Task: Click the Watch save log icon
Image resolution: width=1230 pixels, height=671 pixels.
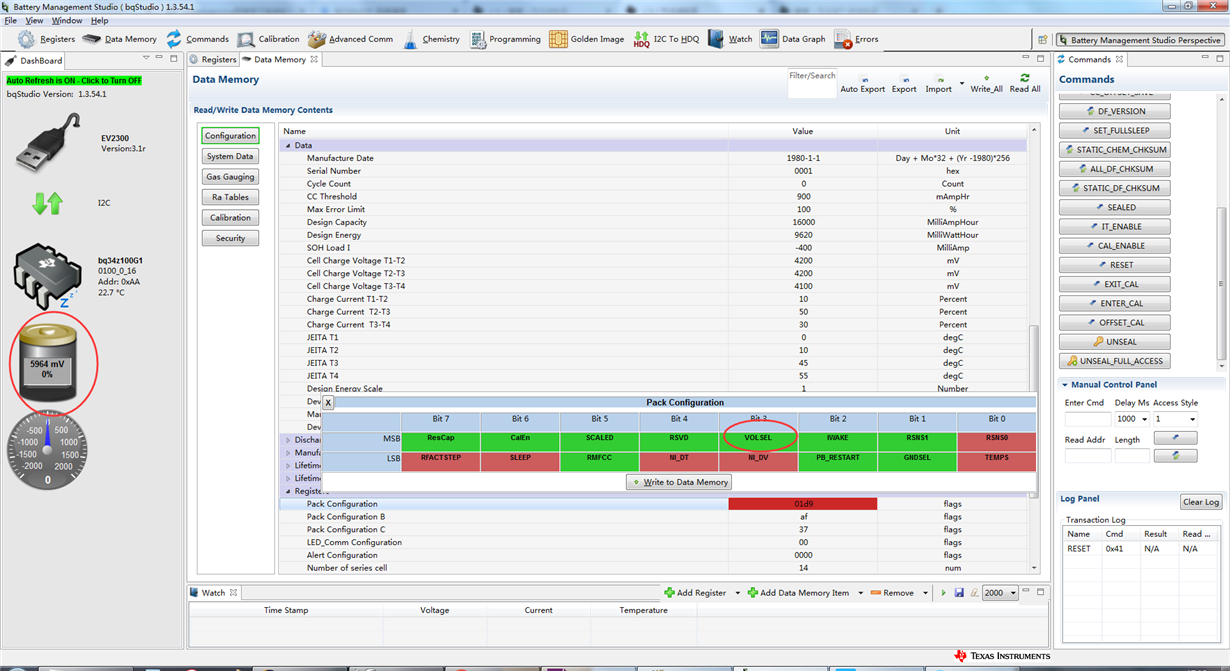Action: 959,593
